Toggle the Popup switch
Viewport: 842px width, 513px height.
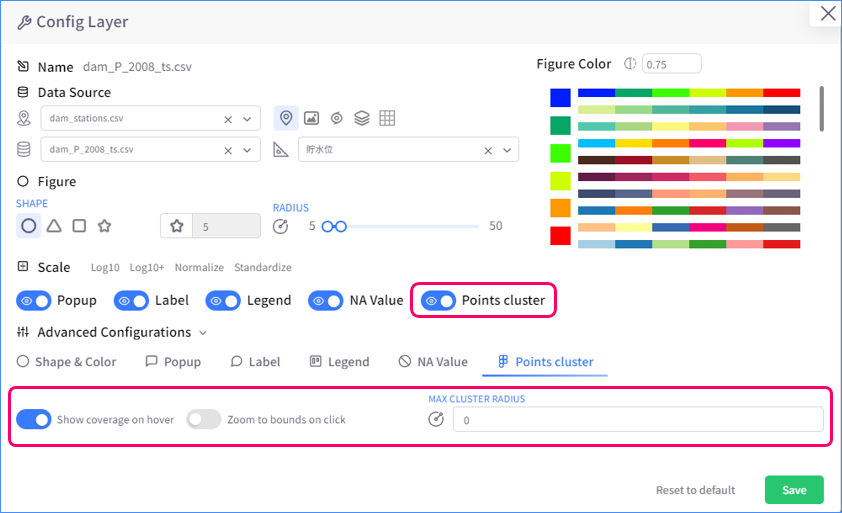[34, 300]
